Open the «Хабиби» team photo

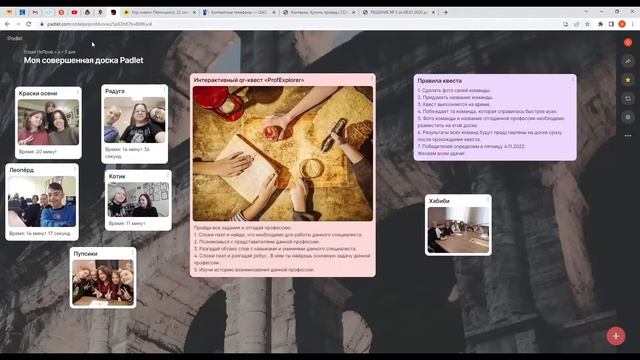click(458, 230)
